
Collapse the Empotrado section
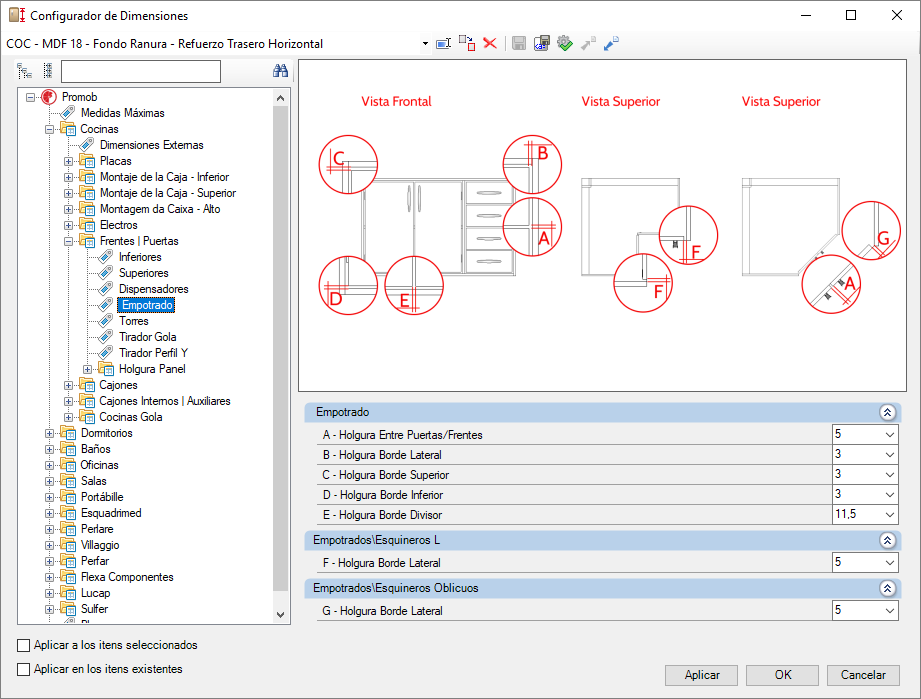tap(888, 412)
